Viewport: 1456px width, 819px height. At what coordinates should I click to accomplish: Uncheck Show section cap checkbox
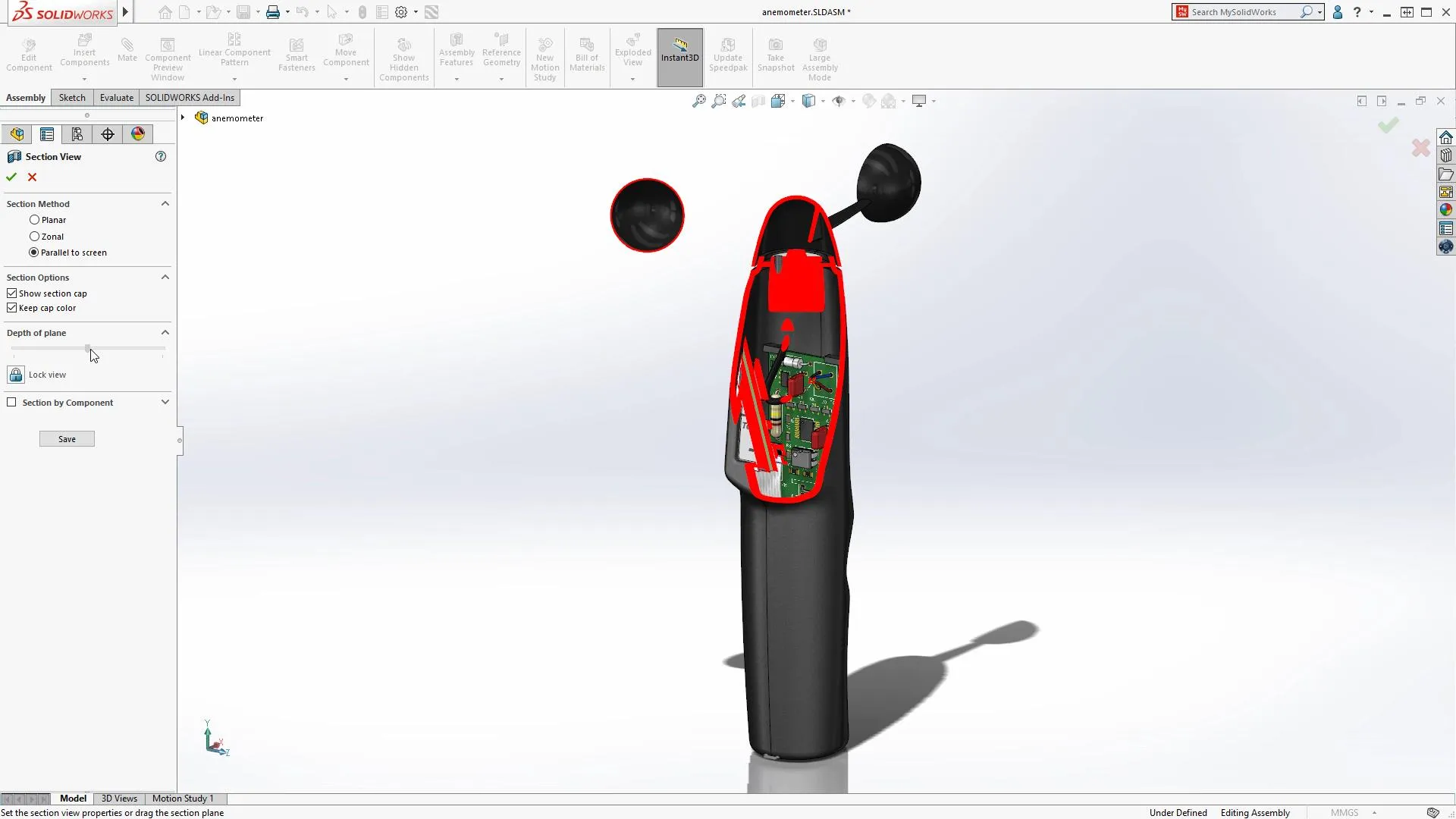[x=12, y=293]
